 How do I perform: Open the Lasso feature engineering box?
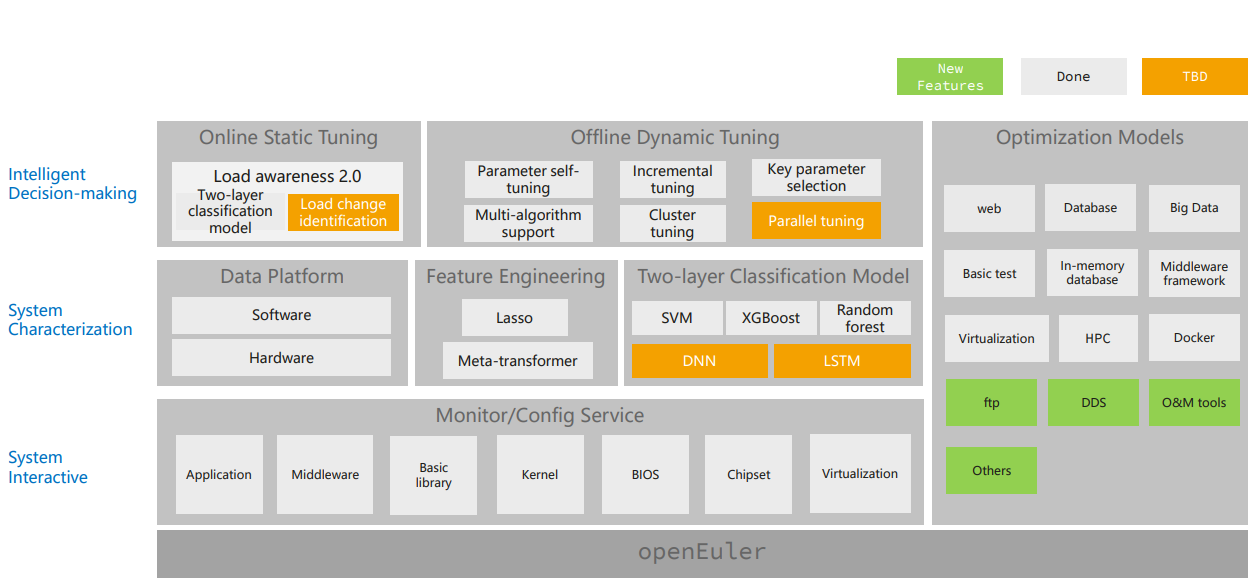(x=514, y=318)
